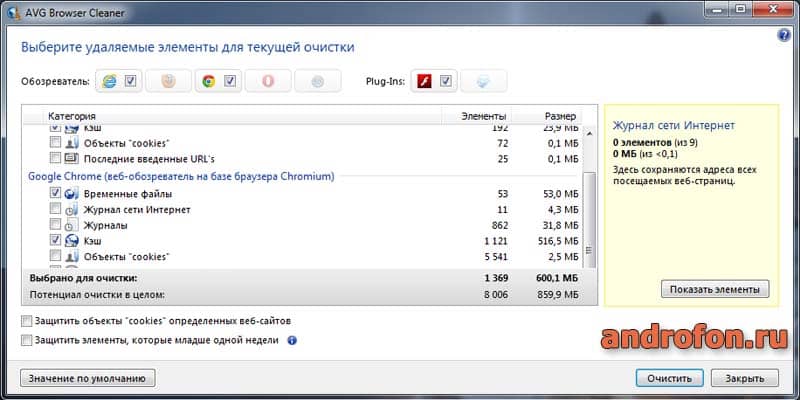Click cookies 0,1 МБ row icon

[71, 142]
